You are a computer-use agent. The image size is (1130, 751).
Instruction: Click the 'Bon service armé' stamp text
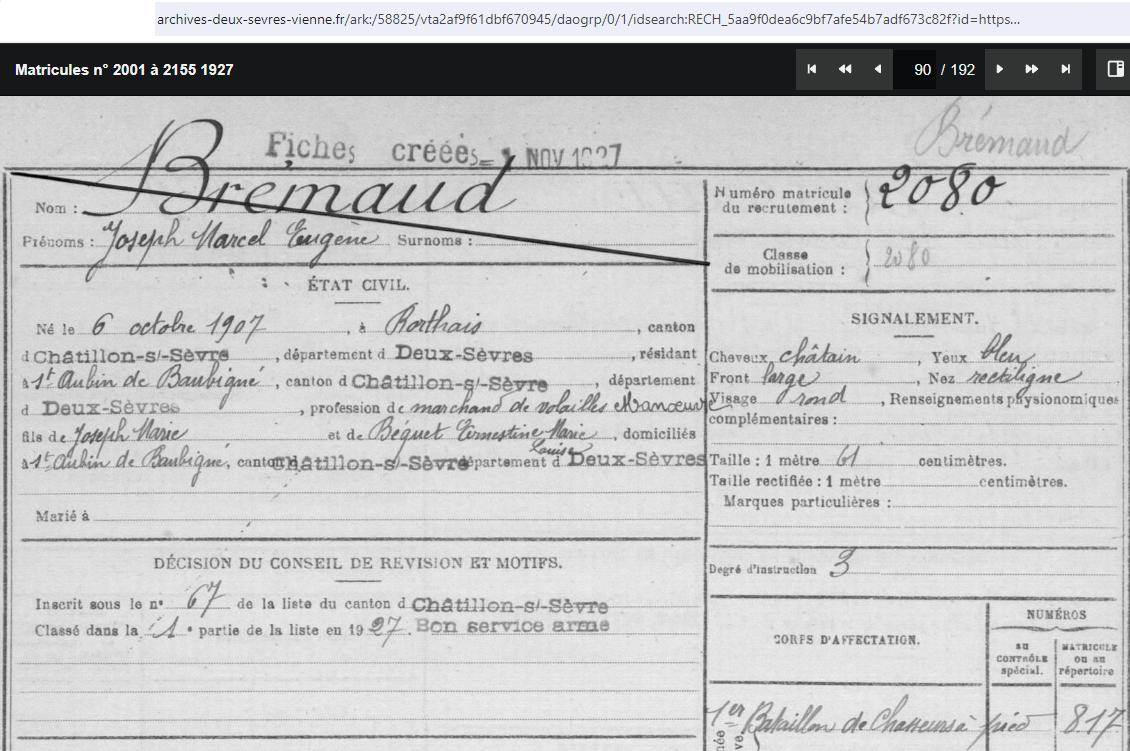click(512, 626)
